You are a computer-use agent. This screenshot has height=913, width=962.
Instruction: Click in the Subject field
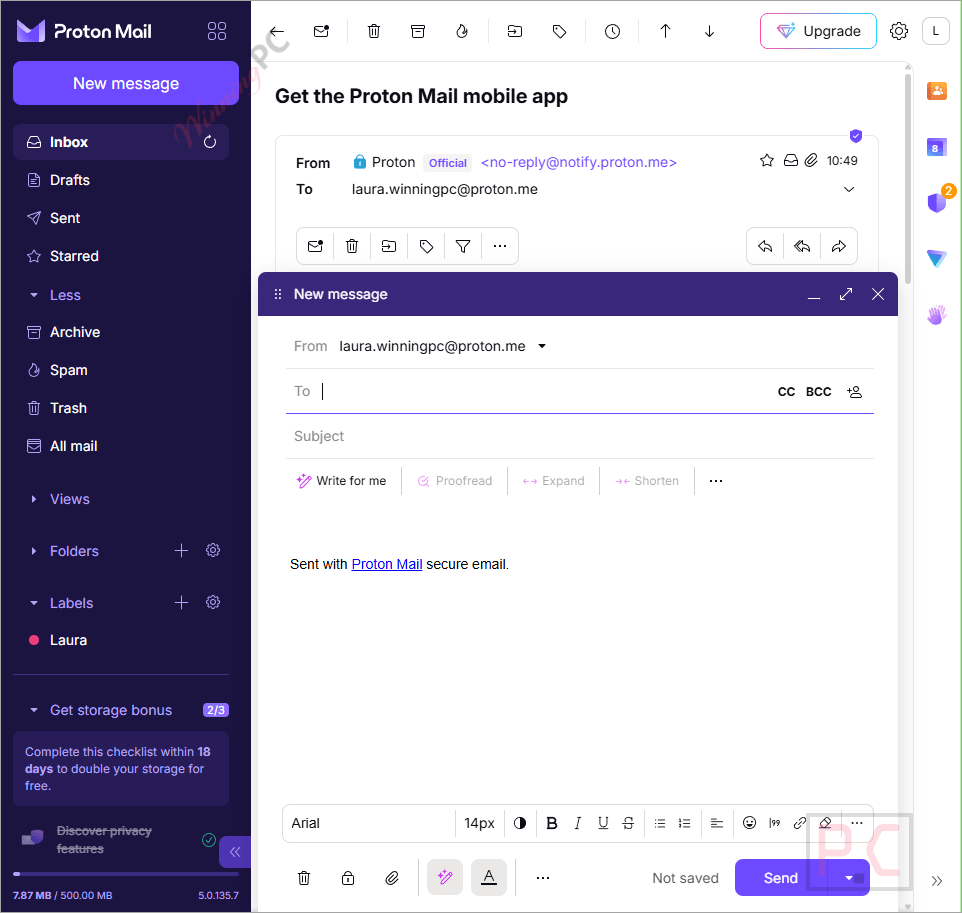coord(580,437)
